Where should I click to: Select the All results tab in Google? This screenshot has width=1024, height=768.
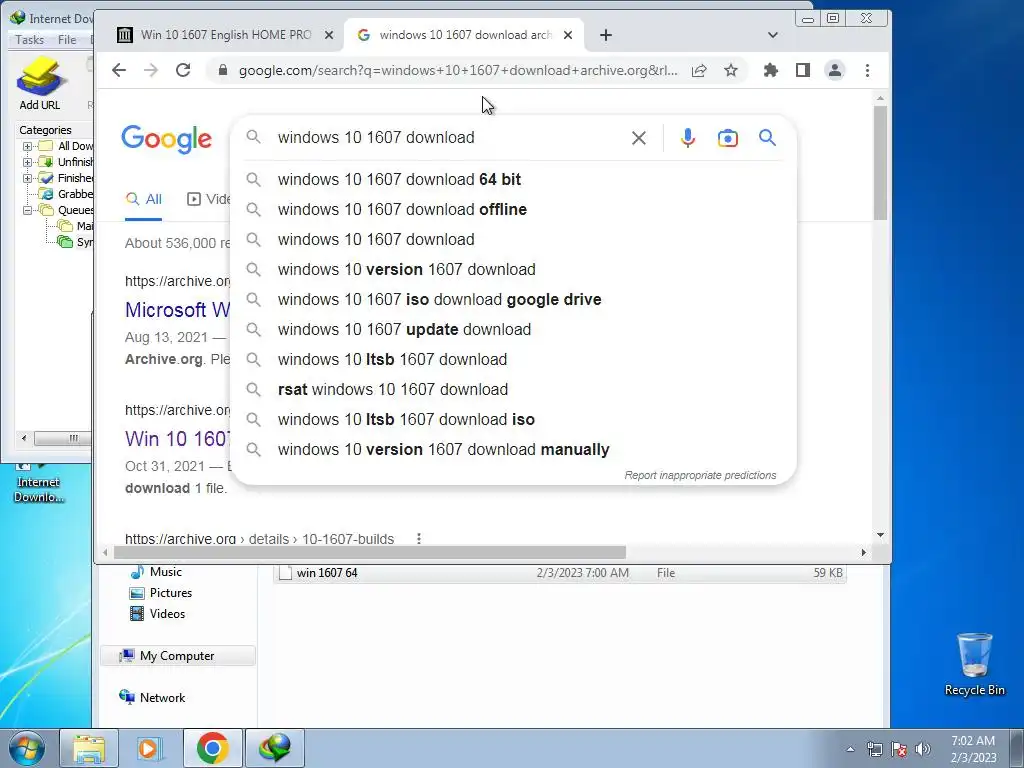coord(144,199)
